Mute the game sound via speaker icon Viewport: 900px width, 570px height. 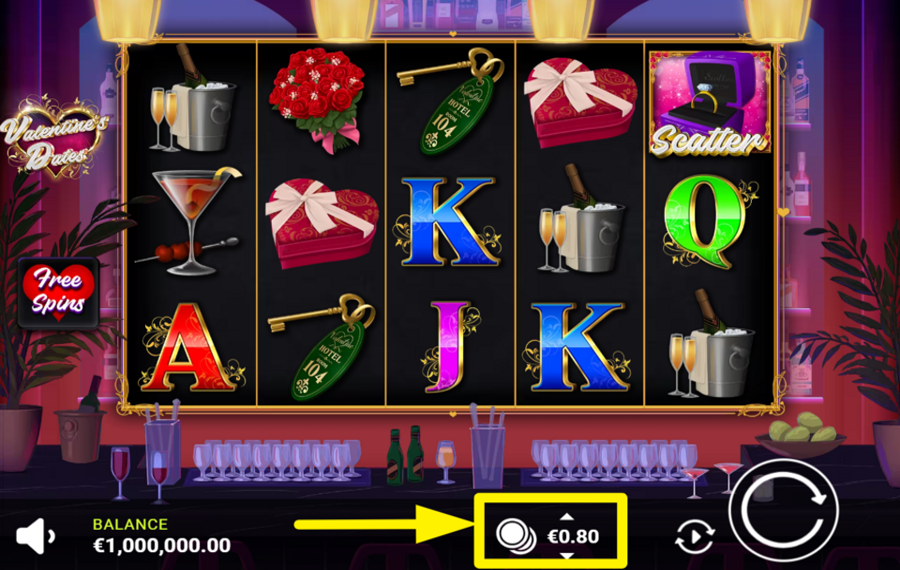point(36,536)
